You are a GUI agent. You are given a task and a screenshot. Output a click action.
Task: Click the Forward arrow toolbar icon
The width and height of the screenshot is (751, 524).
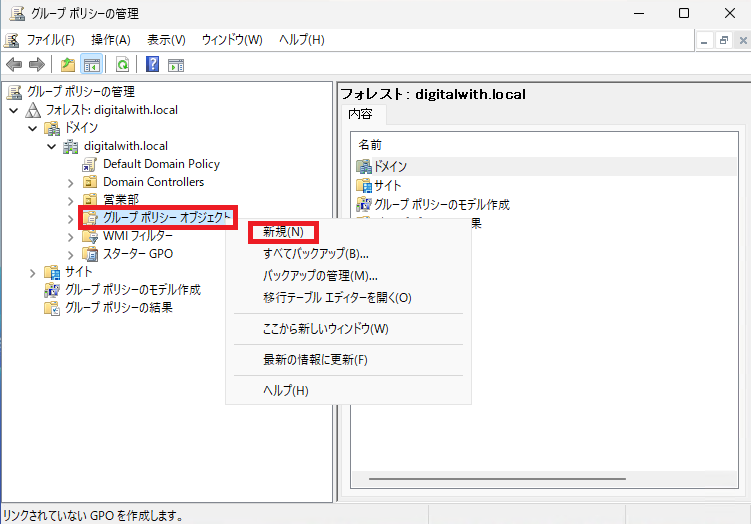coord(36,64)
